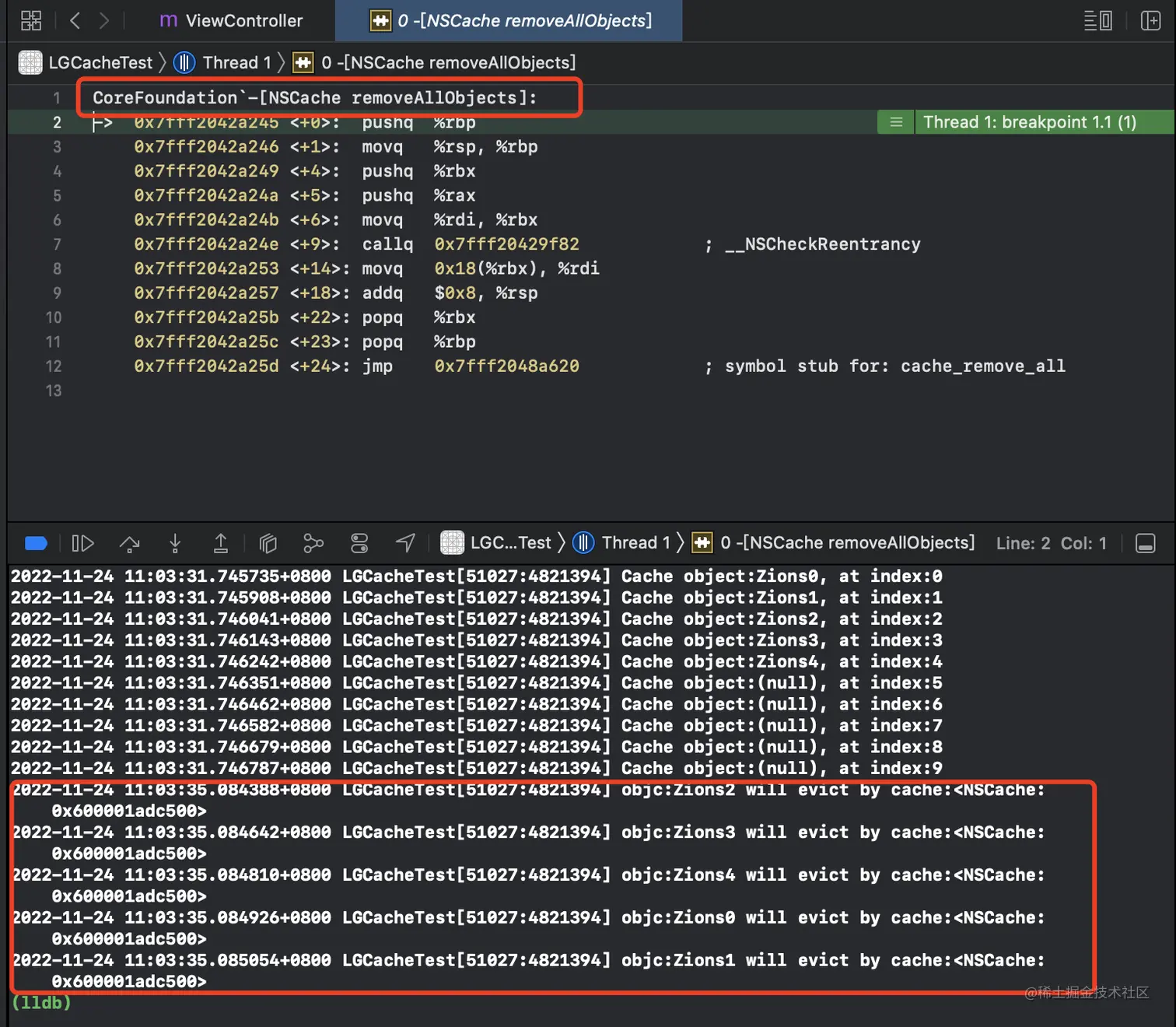Viewport: 1176px width, 1027px height.
Task: Click the callq address 0x7fff20429f82
Action: [507, 244]
